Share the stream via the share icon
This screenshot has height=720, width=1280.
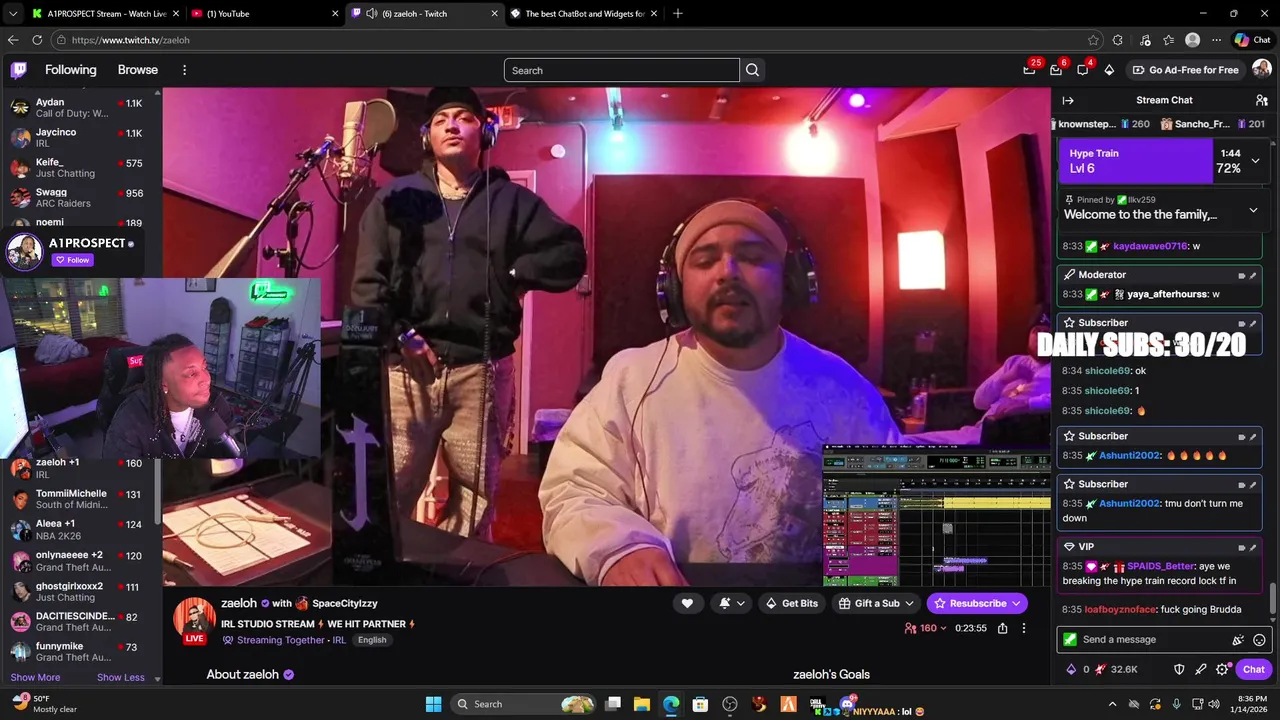coord(1002,628)
